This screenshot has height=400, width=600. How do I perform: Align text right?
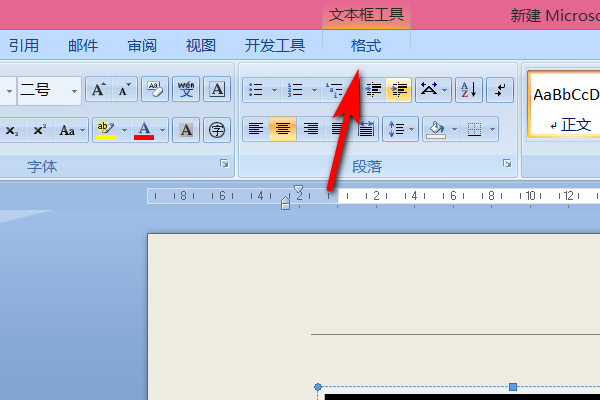pyautogui.click(x=310, y=129)
